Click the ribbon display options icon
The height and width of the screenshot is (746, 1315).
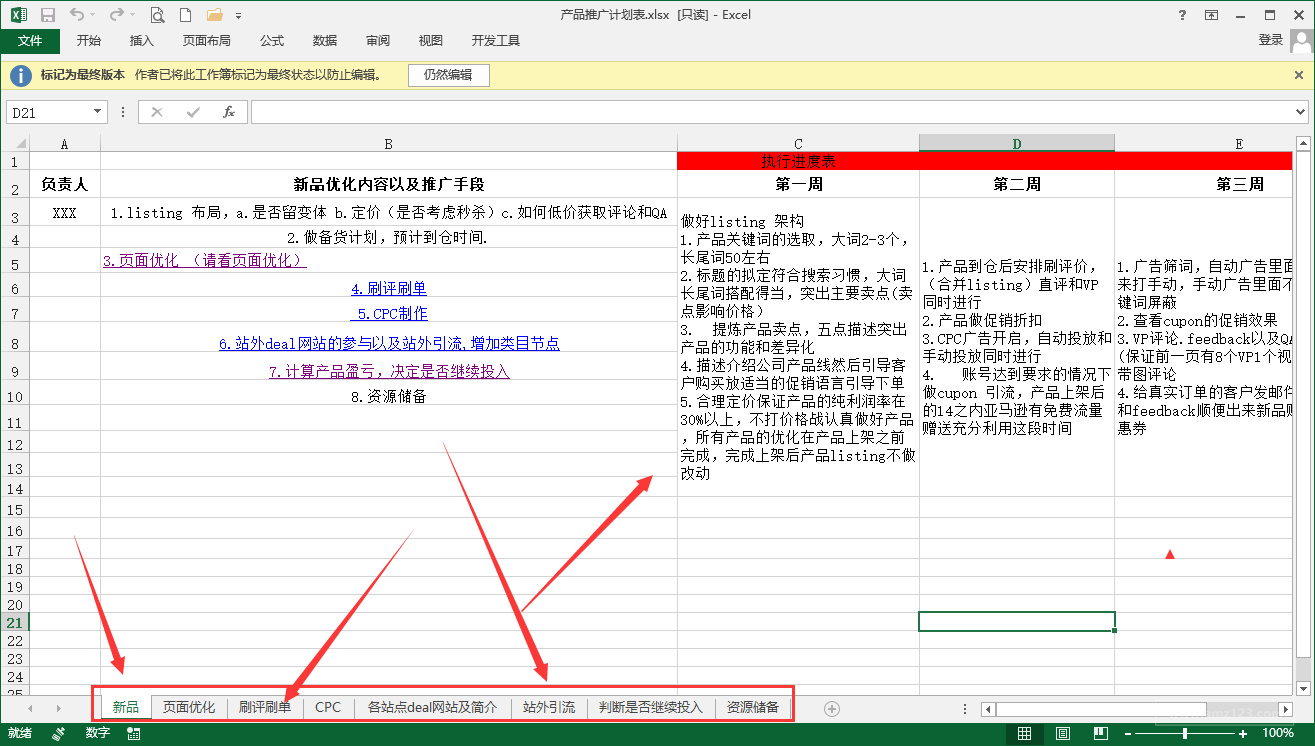click(1212, 15)
